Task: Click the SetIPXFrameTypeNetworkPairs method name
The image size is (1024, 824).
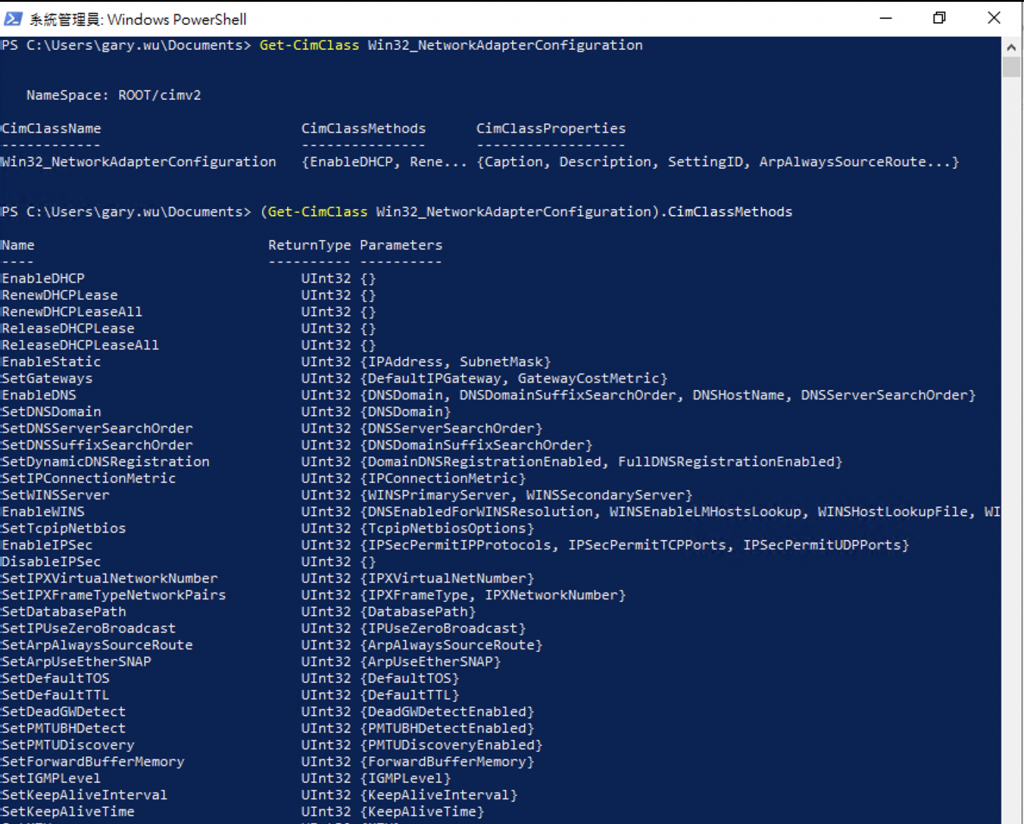Action: point(114,595)
